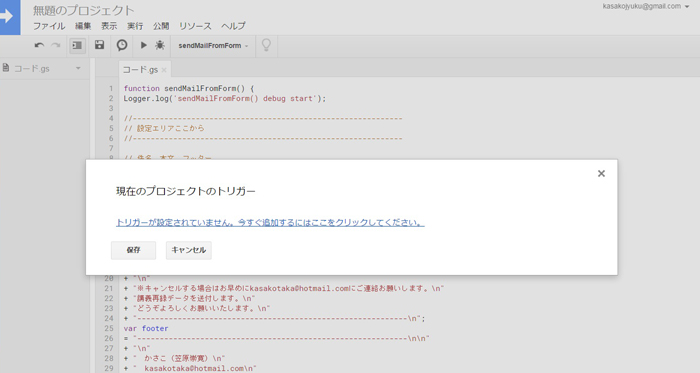Click line number 29 in the gutter
The width and height of the screenshot is (700, 373).
coord(109,368)
